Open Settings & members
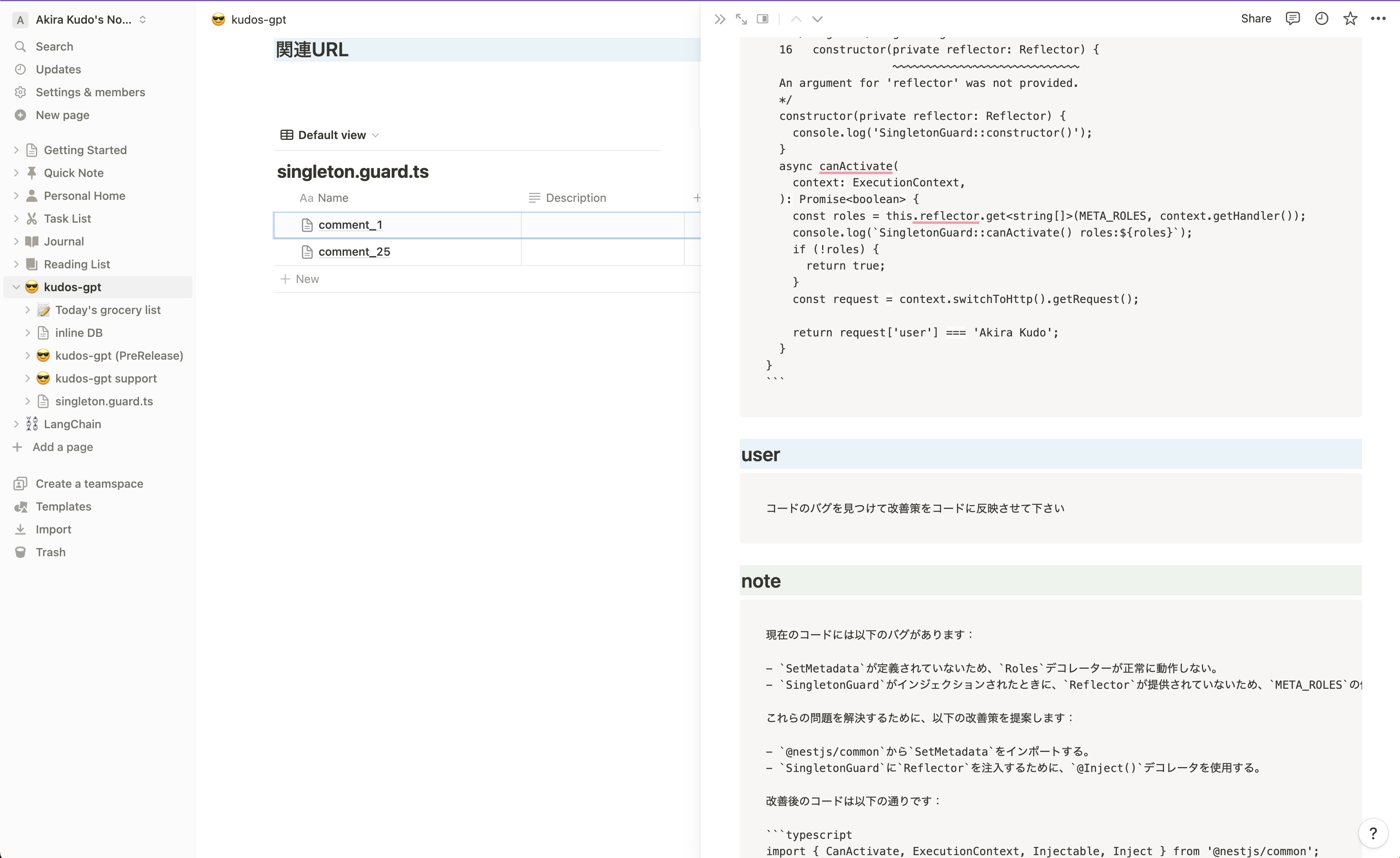Screen dimensions: 1400x858 click(90, 92)
